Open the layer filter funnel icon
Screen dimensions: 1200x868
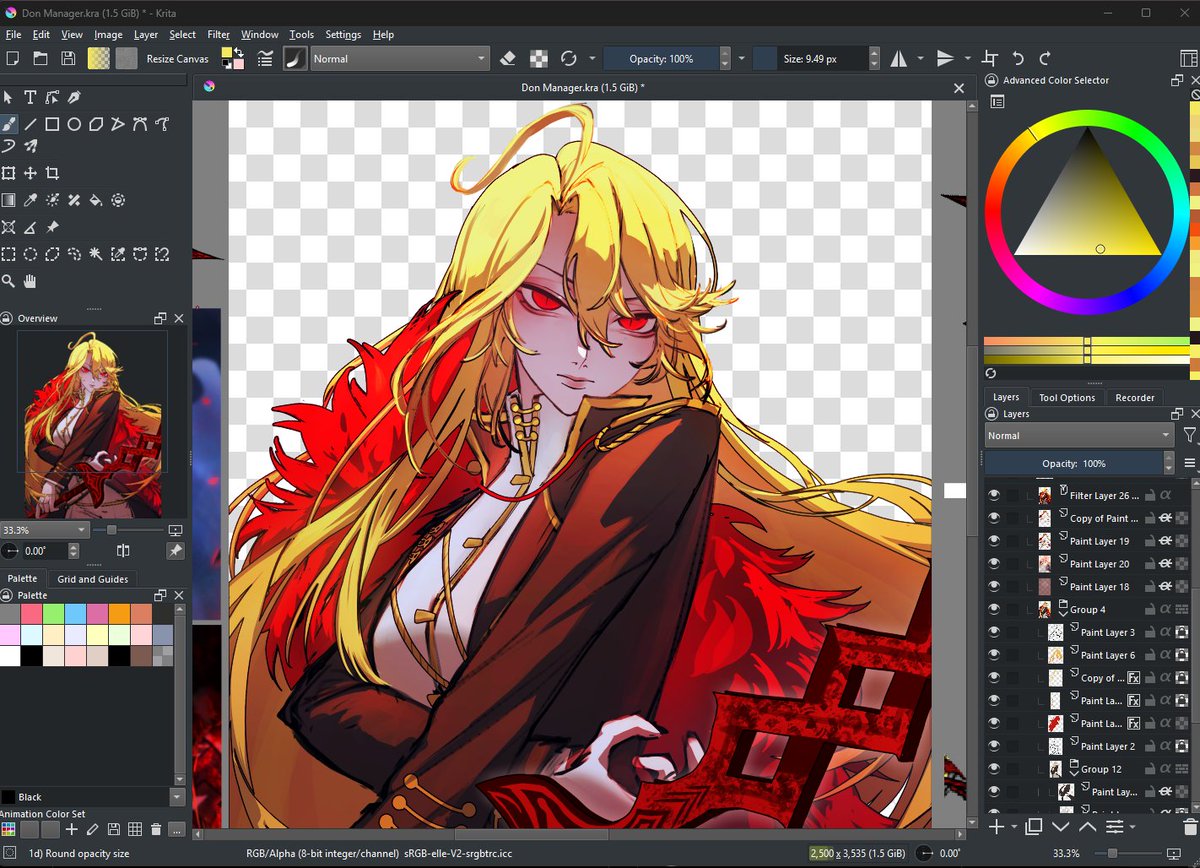pos(1189,435)
